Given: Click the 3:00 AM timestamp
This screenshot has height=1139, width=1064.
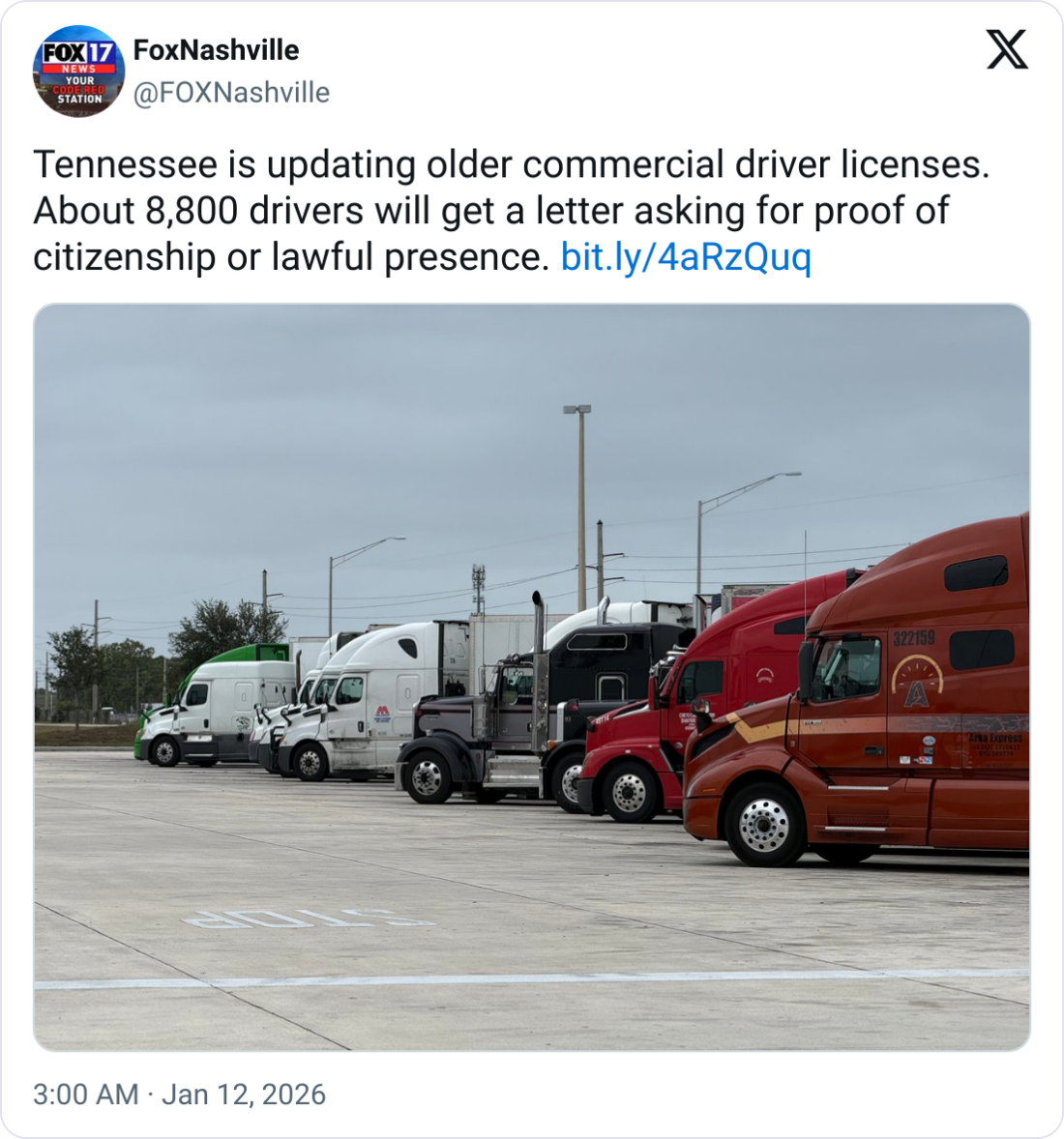Looking at the screenshot, I should pyautogui.click(x=86, y=1094).
